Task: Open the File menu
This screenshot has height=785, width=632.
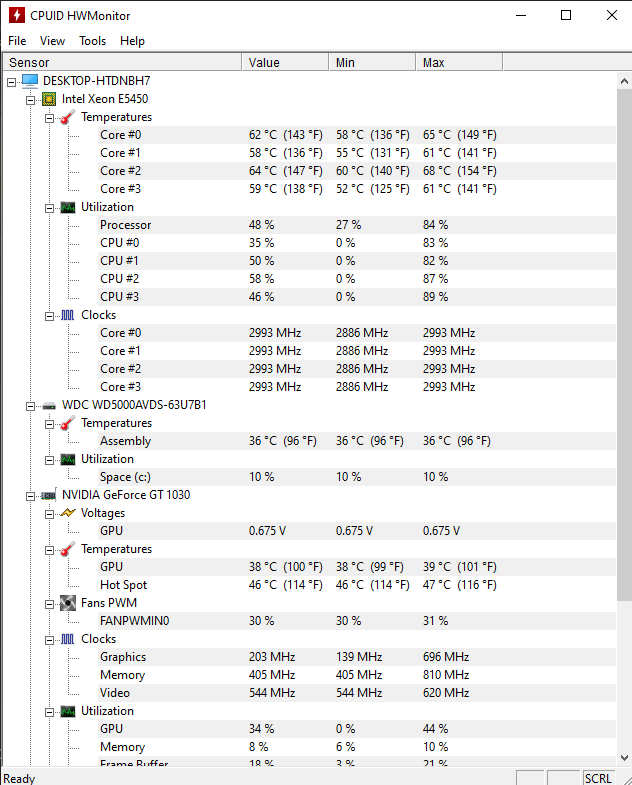Action: pos(17,41)
